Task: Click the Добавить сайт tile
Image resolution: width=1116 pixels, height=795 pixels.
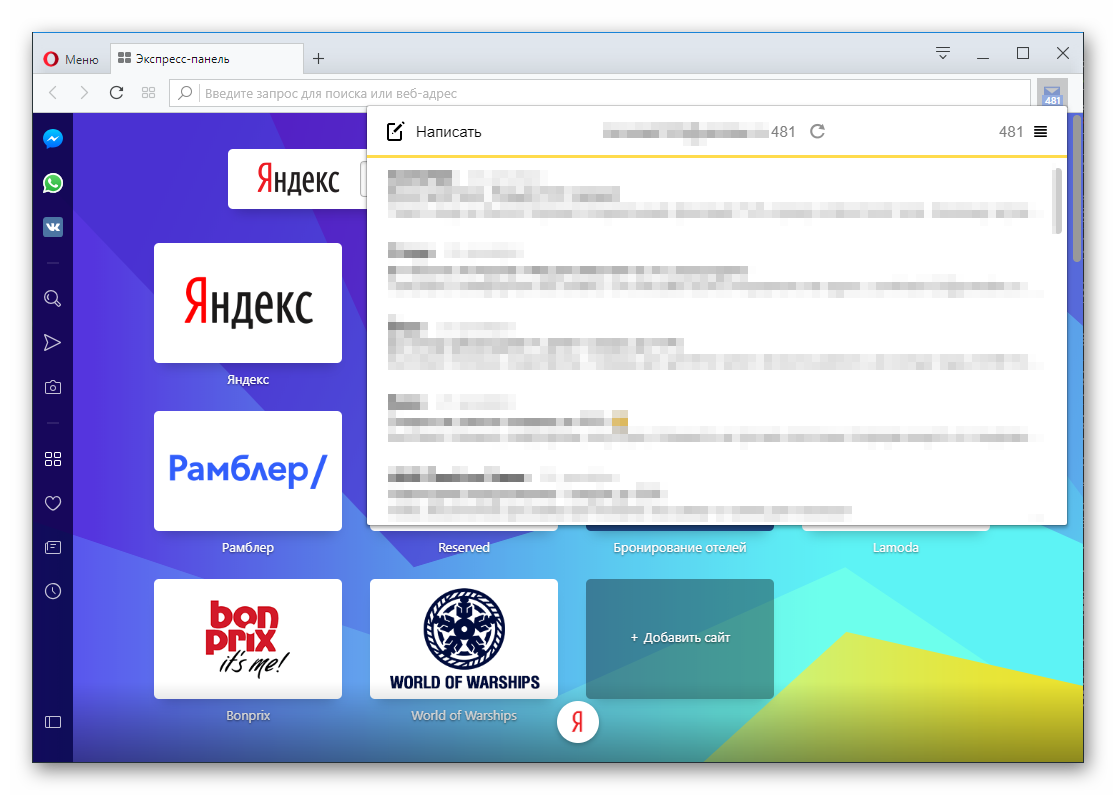Action: (680, 639)
